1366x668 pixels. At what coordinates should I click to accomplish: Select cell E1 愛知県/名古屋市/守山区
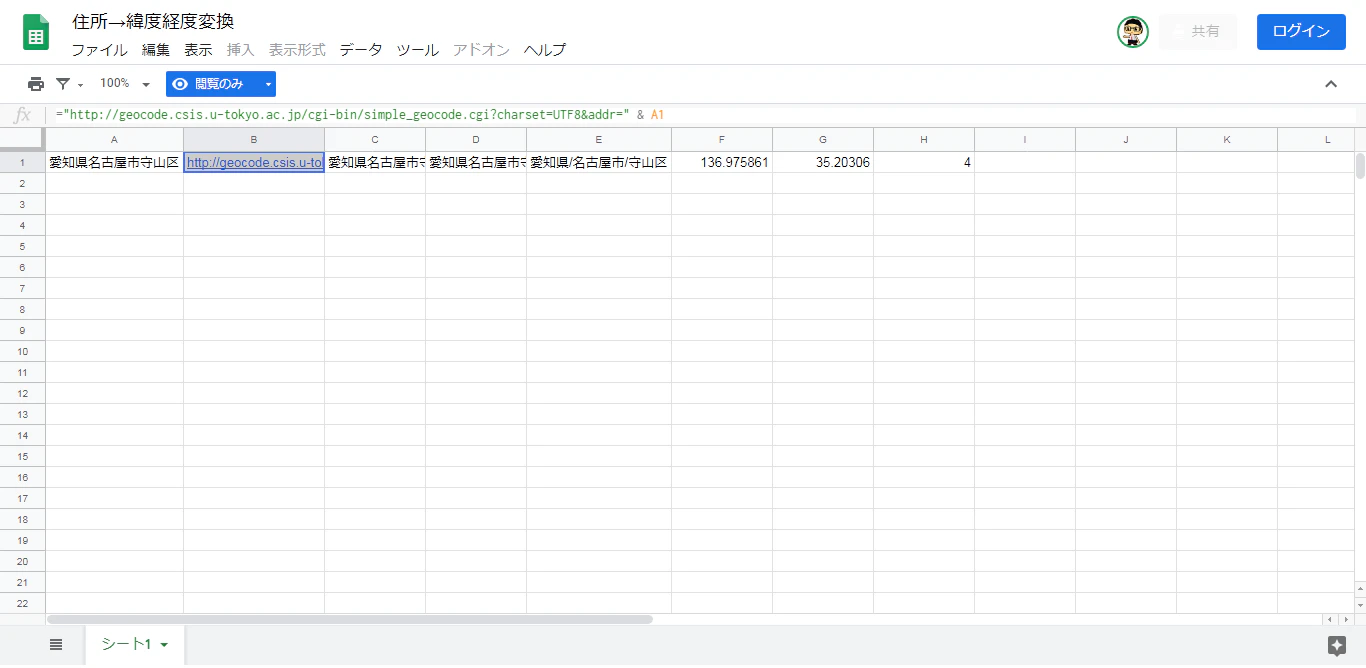pyautogui.click(x=599, y=162)
